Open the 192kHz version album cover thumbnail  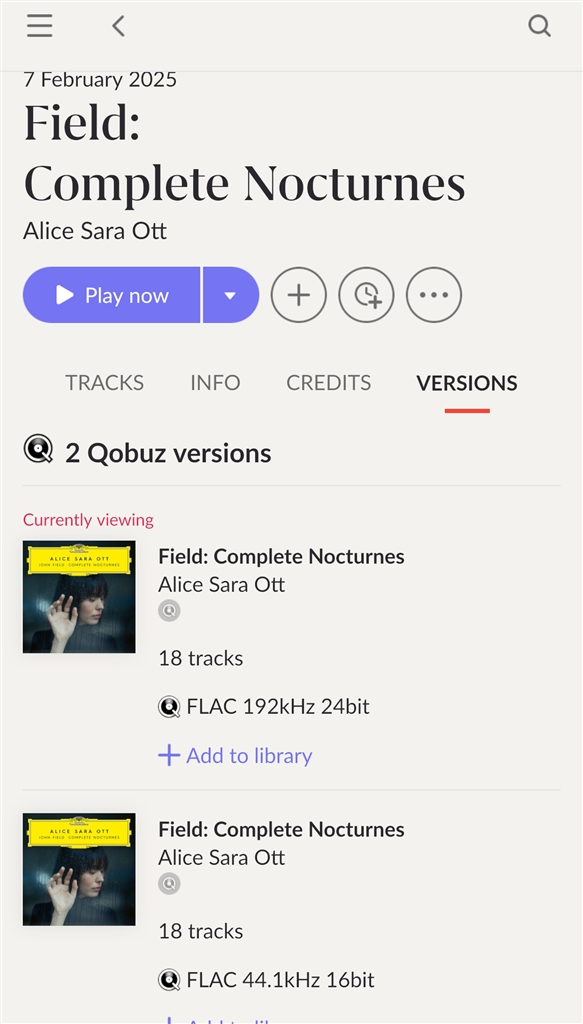pyautogui.click(x=79, y=596)
